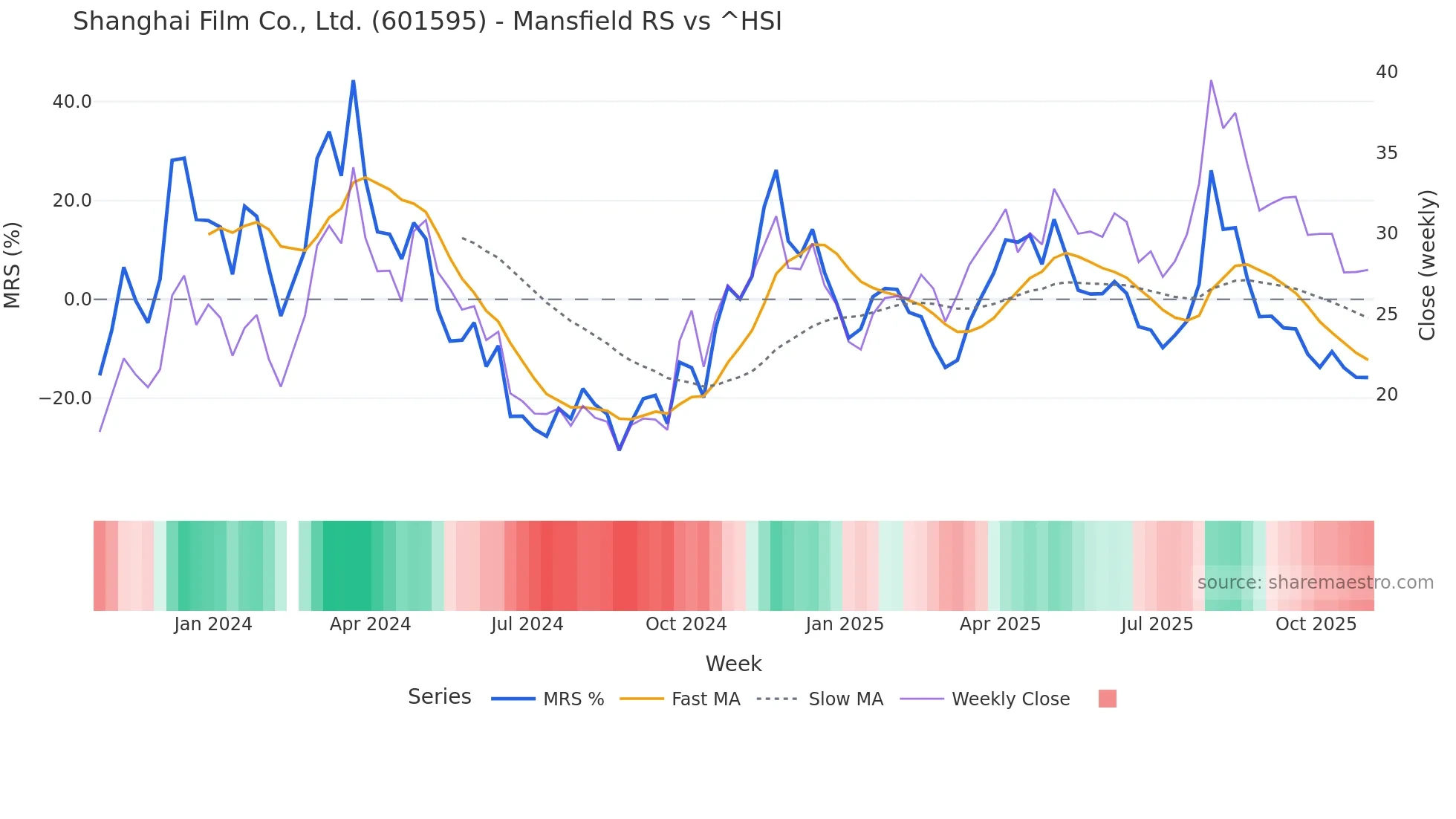The height and width of the screenshot is (819, 1456).
Task: Toggle the MRS % legend entry
Action: tap(547, 699)
